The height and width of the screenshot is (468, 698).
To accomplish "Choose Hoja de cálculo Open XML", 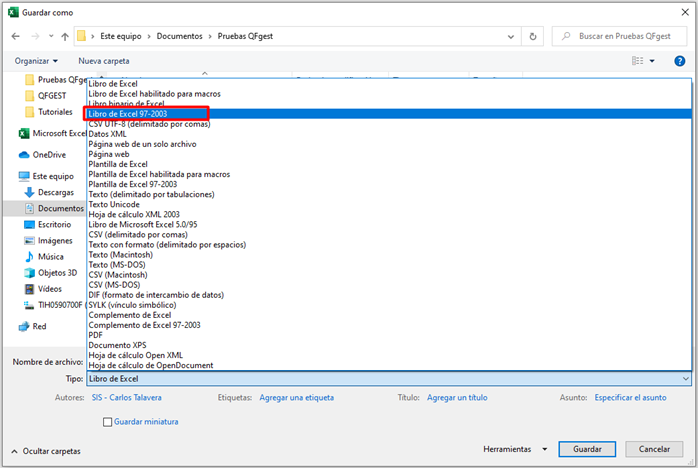I will (x=389, y=355).
